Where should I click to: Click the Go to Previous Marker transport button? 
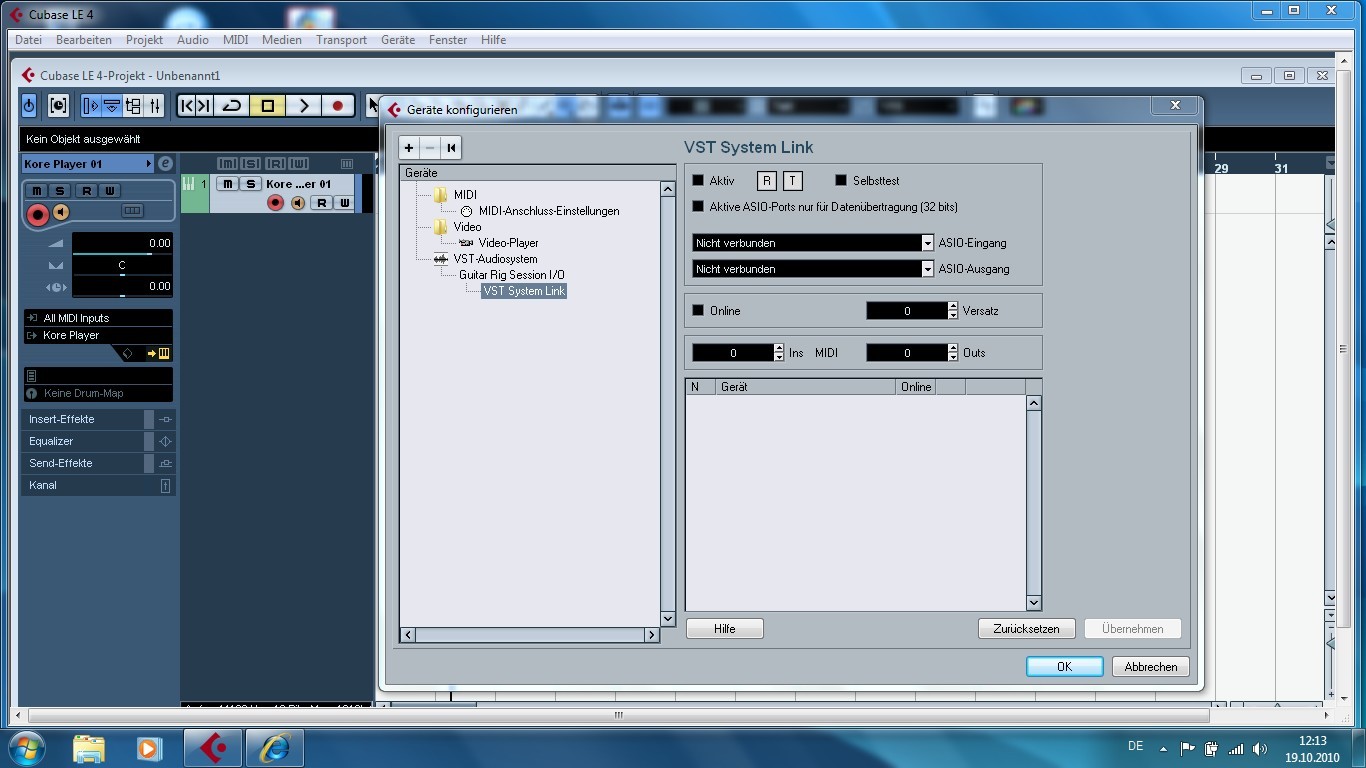(186, 105)
